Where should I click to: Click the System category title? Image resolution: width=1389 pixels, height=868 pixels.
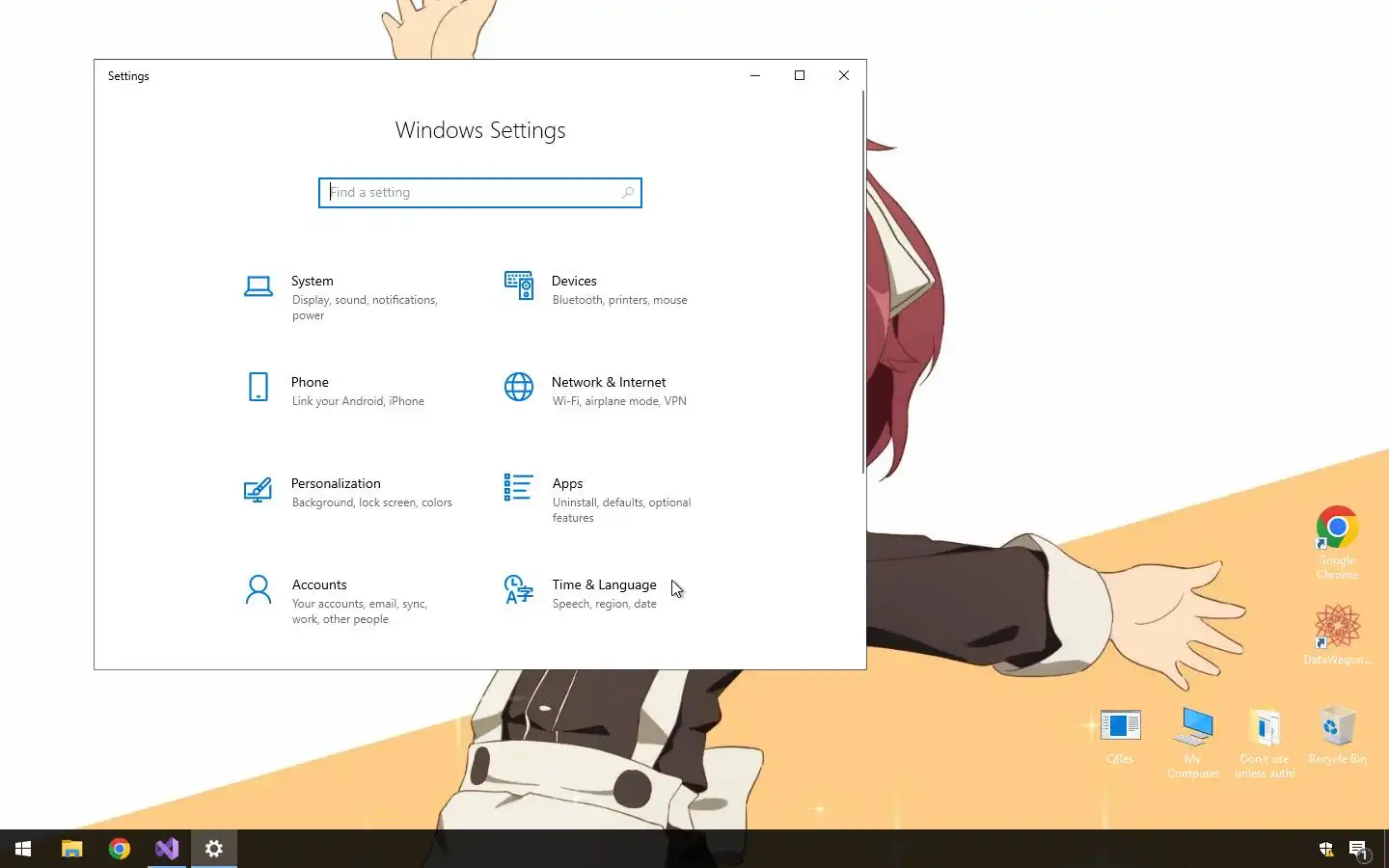313,281
